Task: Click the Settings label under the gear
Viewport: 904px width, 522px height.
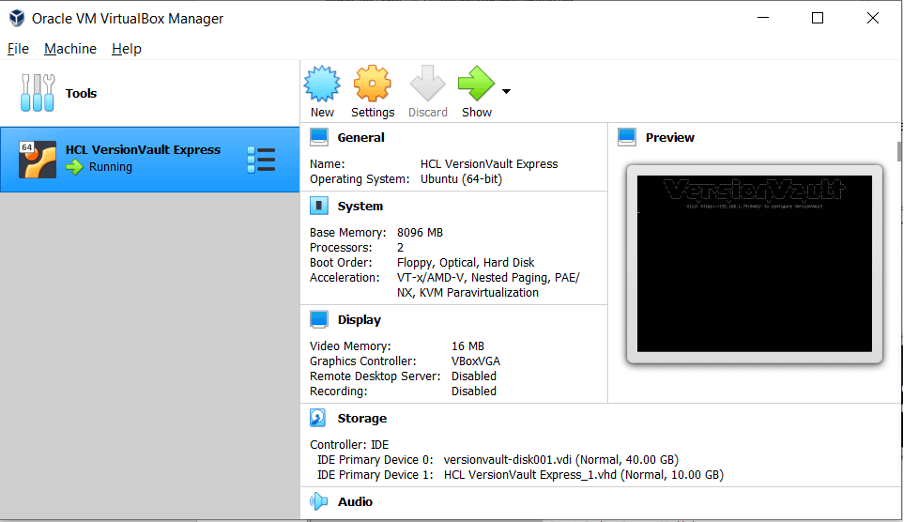Action: coord(372,112)
